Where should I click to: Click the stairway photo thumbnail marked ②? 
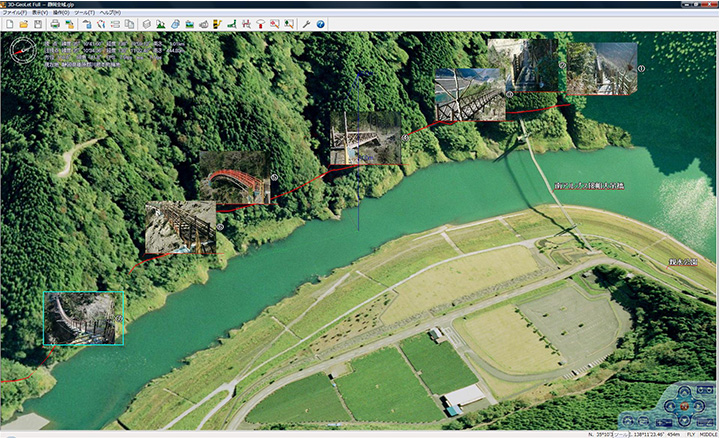pos(523,65)
